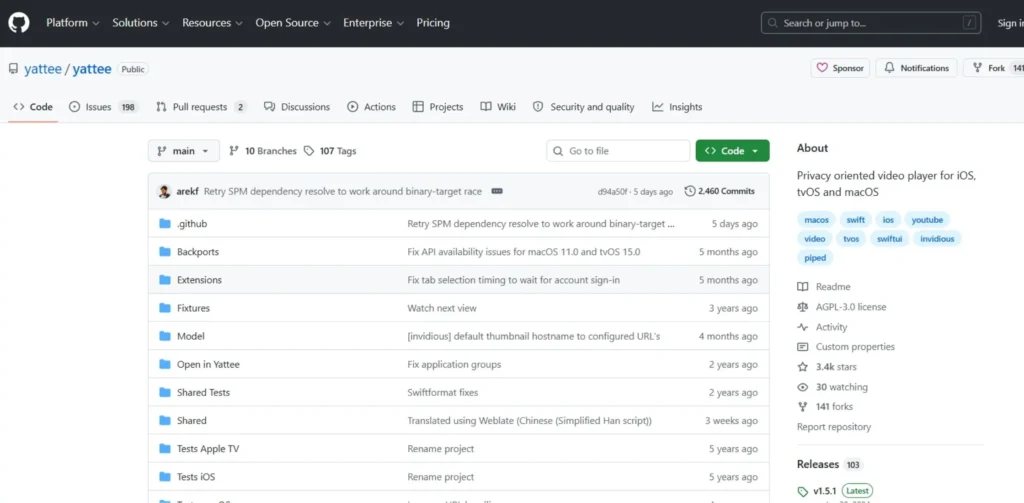
Task: Switch to the Wiki tab
Action: (498, 106)
